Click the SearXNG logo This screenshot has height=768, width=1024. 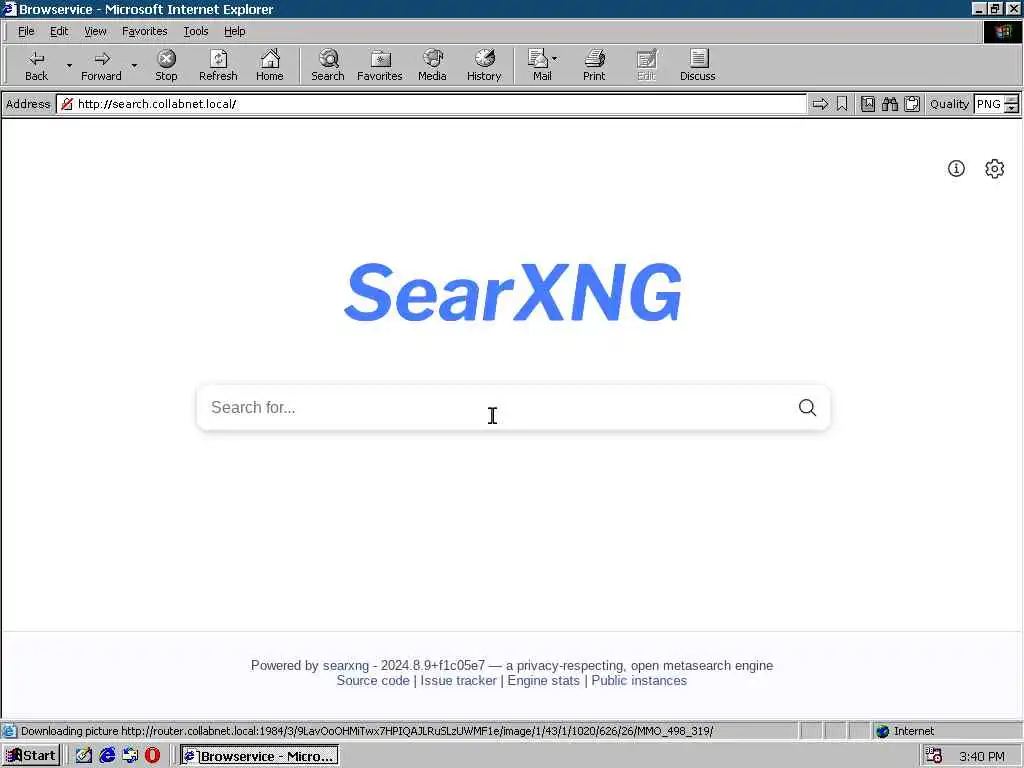click(513, 292)
